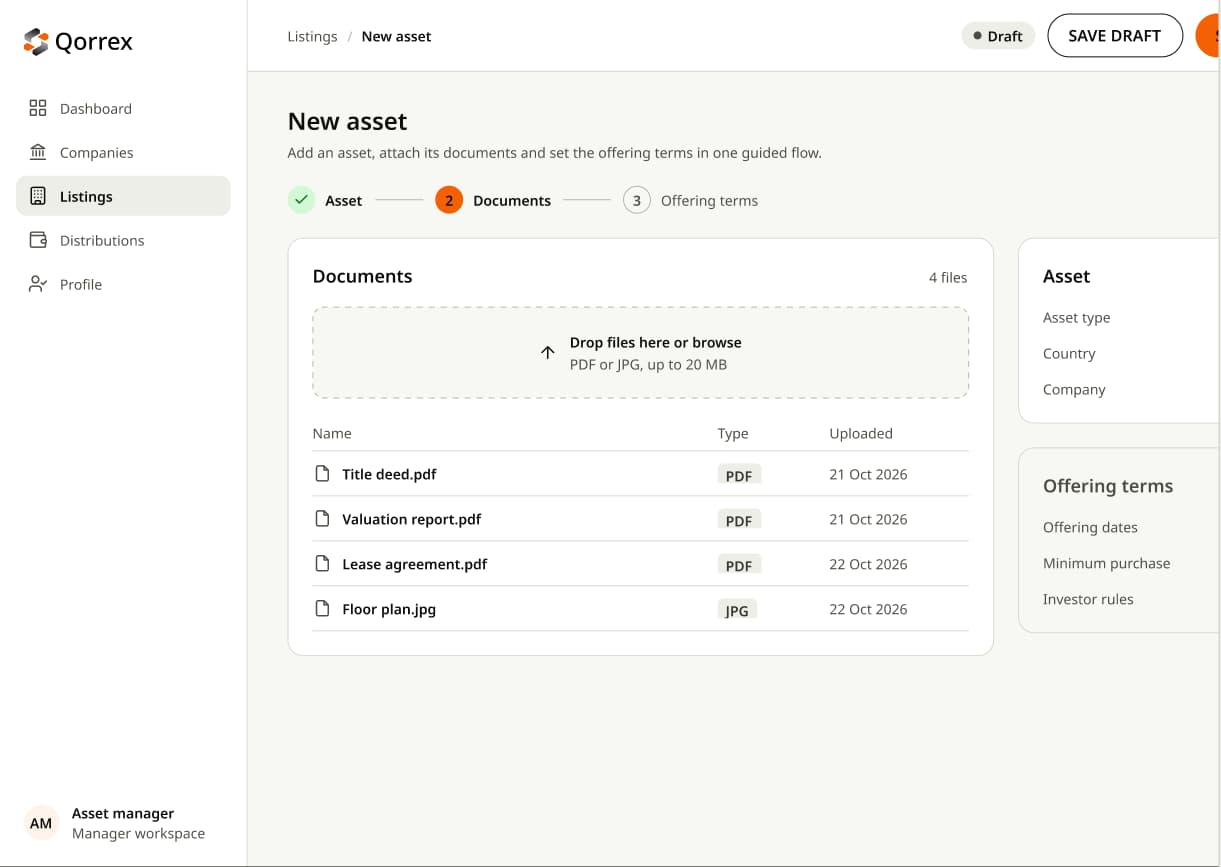
Task: Click the step 2 circle icon
Action: click(449, 200)
